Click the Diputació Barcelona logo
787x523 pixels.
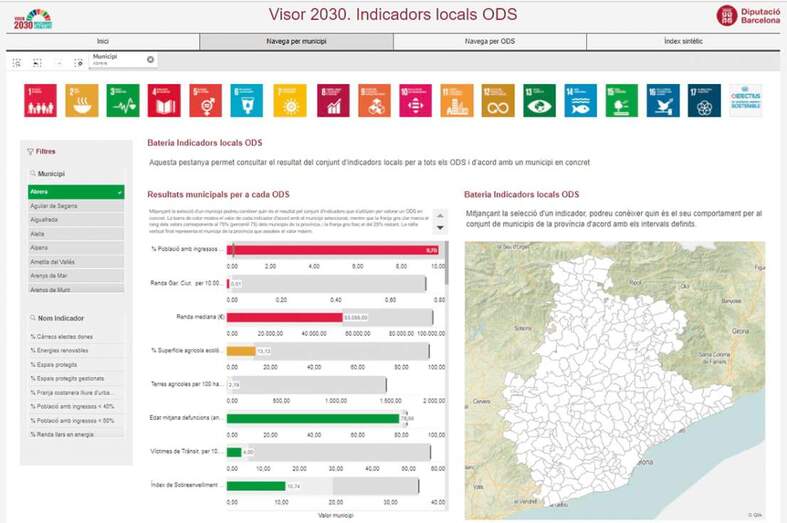point(748,15)
